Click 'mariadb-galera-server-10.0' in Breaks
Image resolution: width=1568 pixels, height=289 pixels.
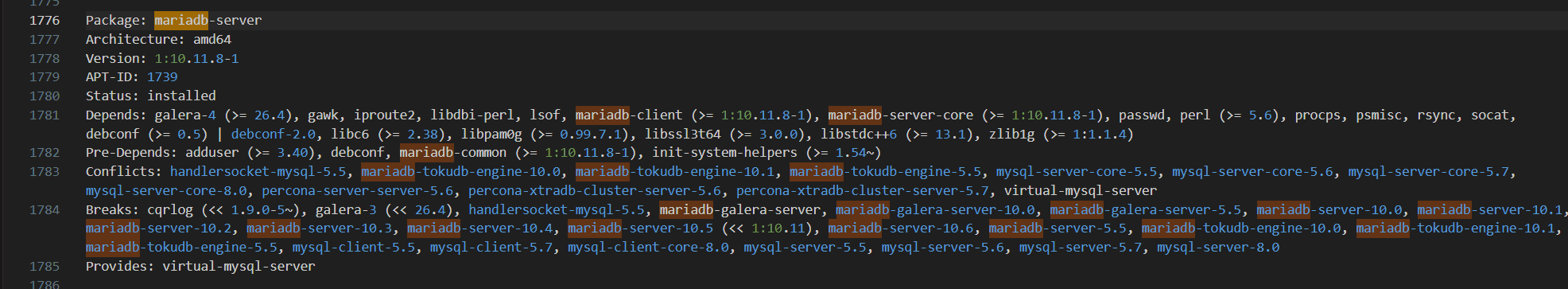(935, 210)
